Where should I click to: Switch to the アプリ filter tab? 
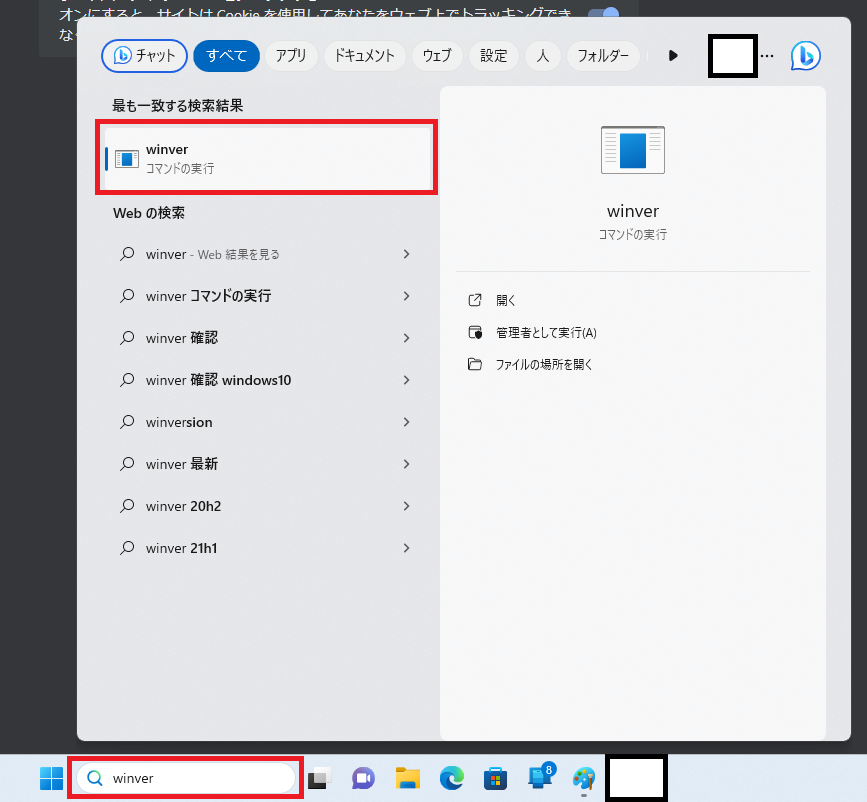pyautogui.click(x=291, y=56)
